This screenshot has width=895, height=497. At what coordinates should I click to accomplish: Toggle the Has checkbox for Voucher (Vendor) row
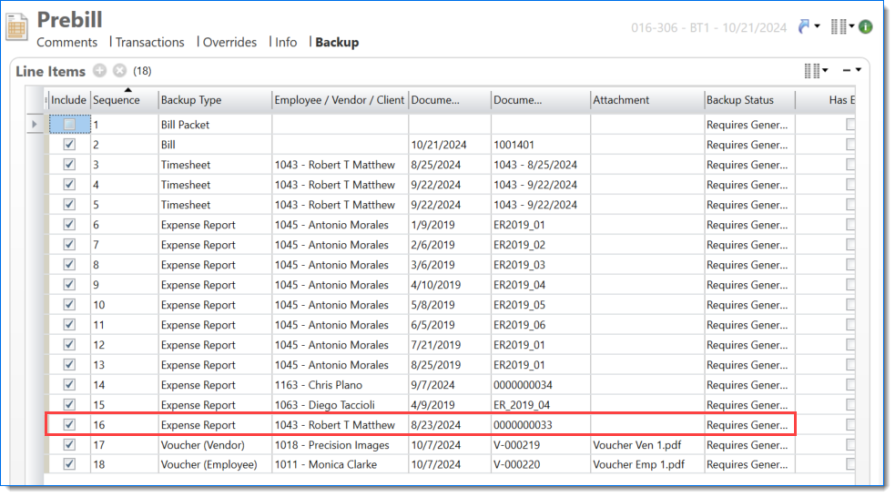[x=851, y=445]
